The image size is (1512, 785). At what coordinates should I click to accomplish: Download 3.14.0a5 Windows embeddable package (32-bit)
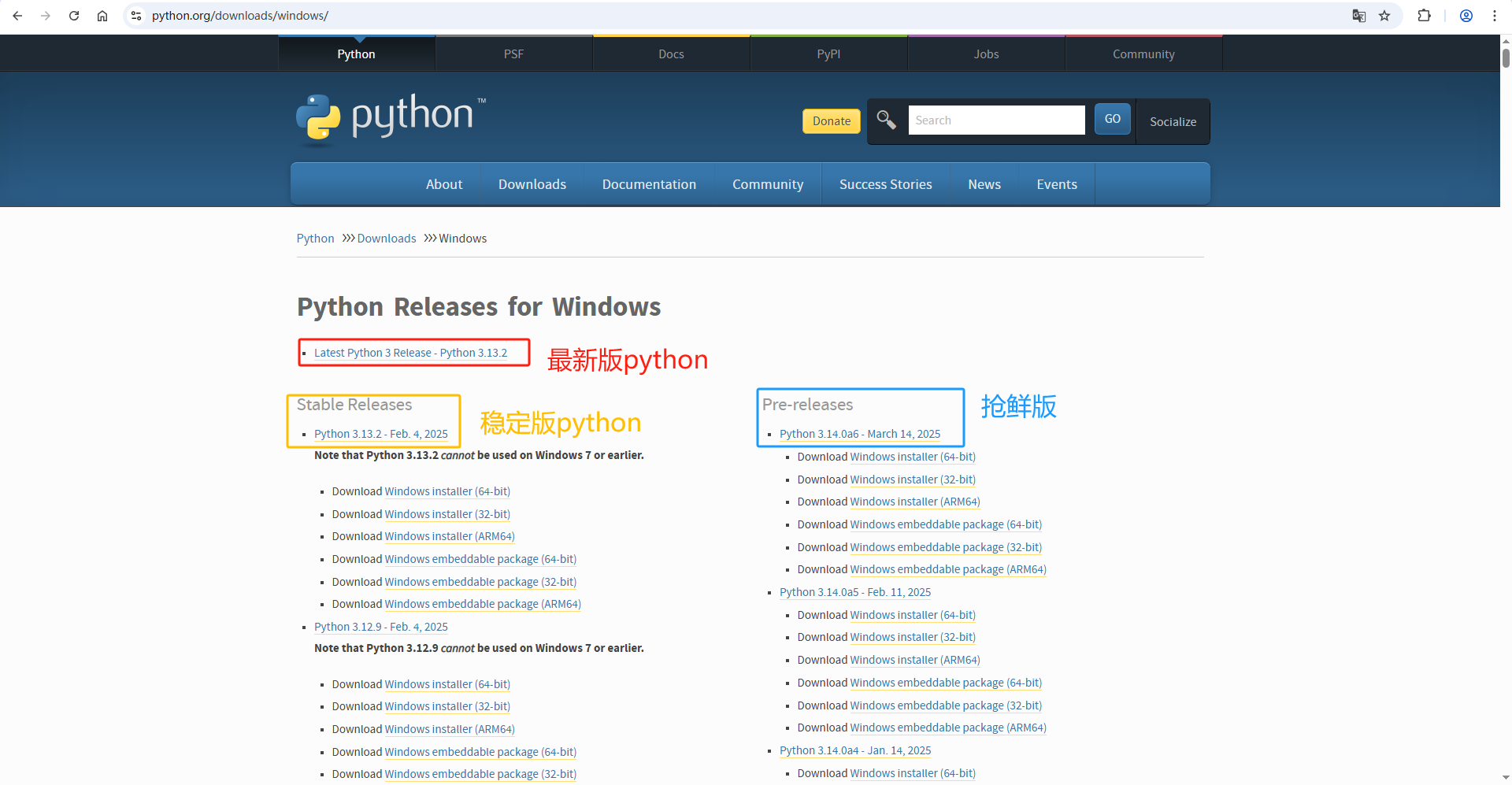pyautogui.click(x=946, y=705)
